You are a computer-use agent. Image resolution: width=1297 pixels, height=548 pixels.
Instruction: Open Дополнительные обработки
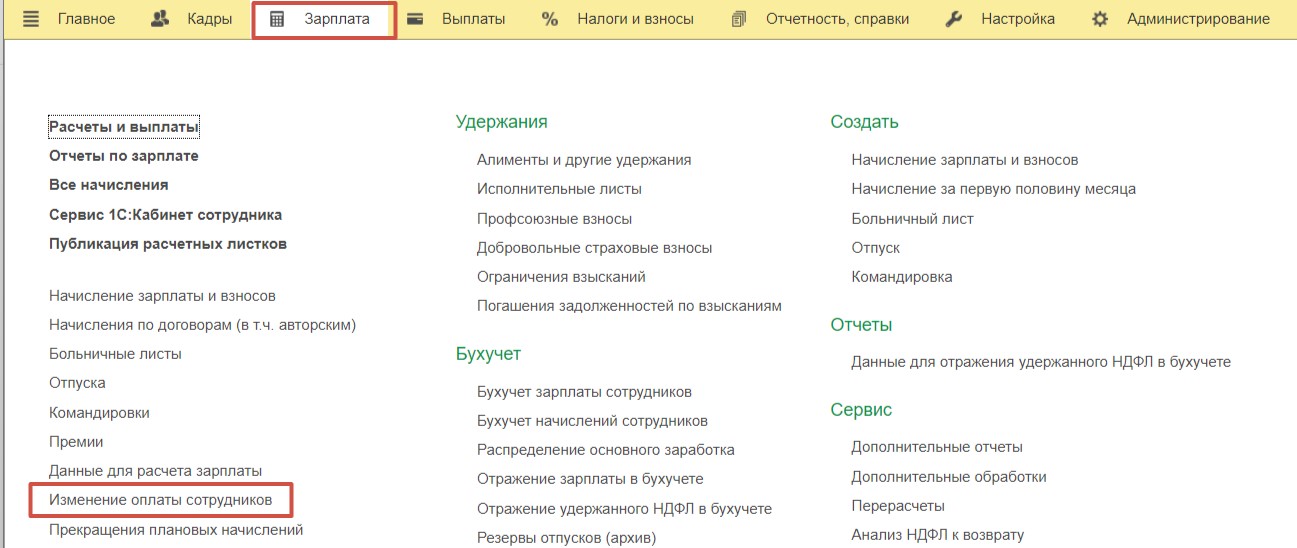coord(949,477)
